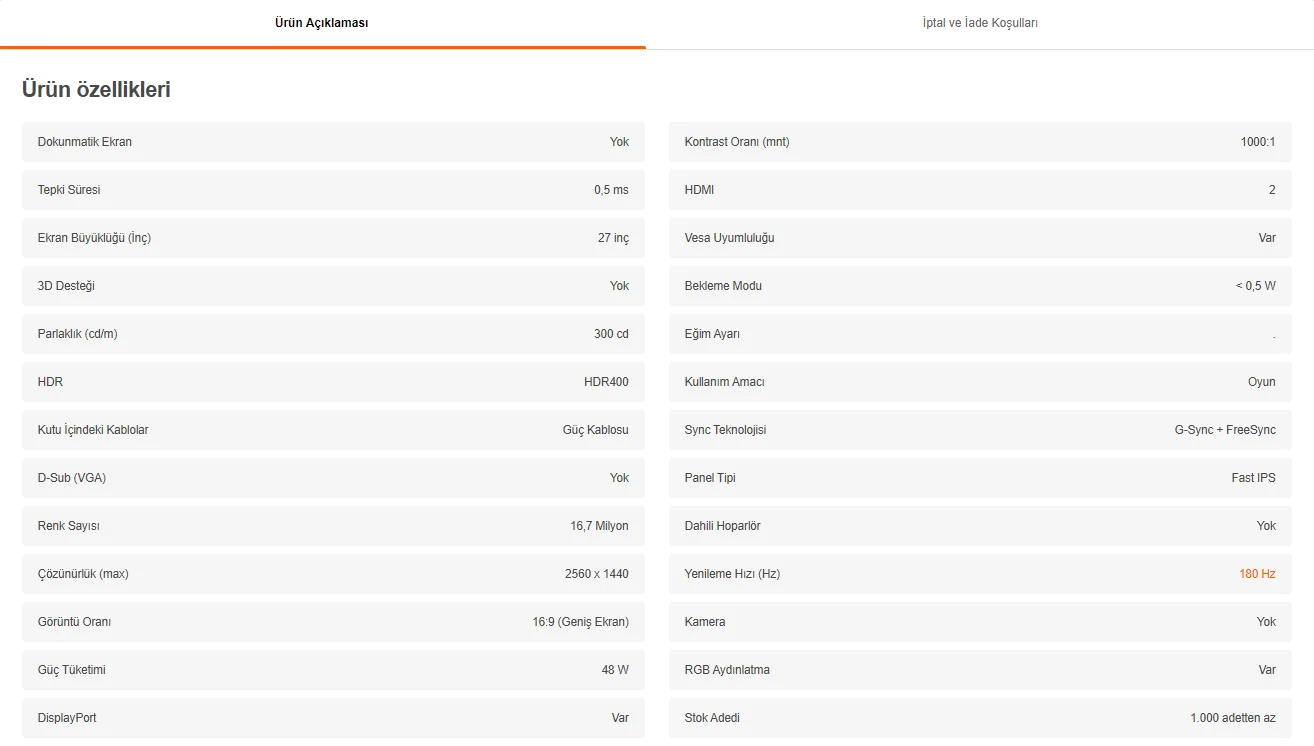This screenshot has height=746, width=1314.
Task: Click the Ürün özellikleri heading
Action: 96,89
